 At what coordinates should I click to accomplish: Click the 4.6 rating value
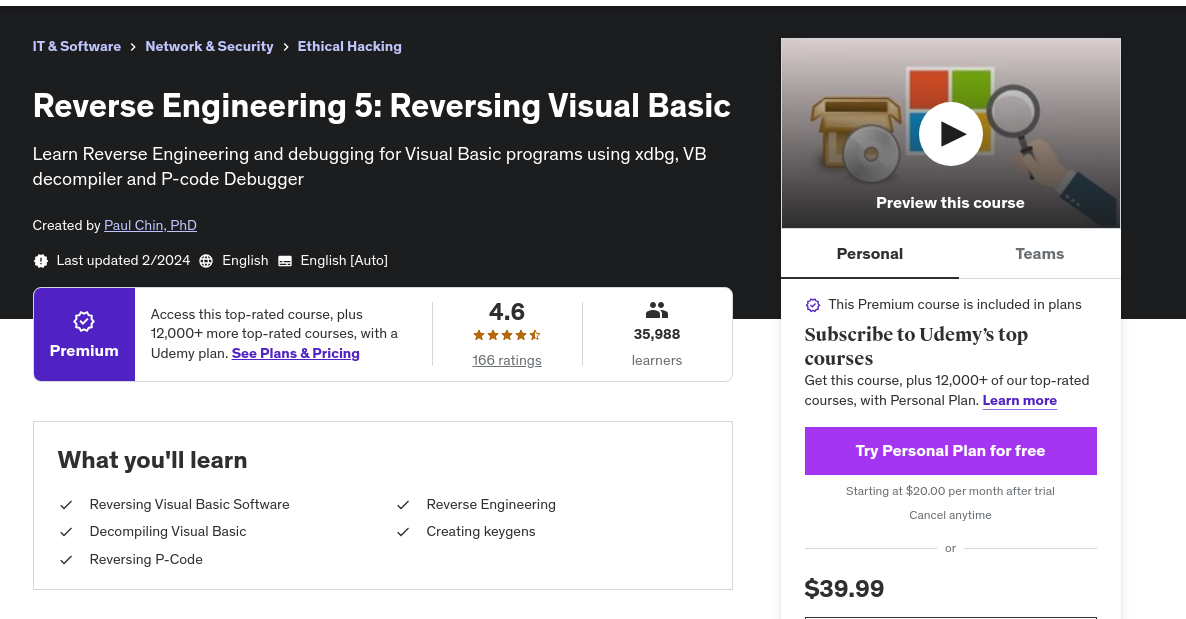tap(507, 311)
